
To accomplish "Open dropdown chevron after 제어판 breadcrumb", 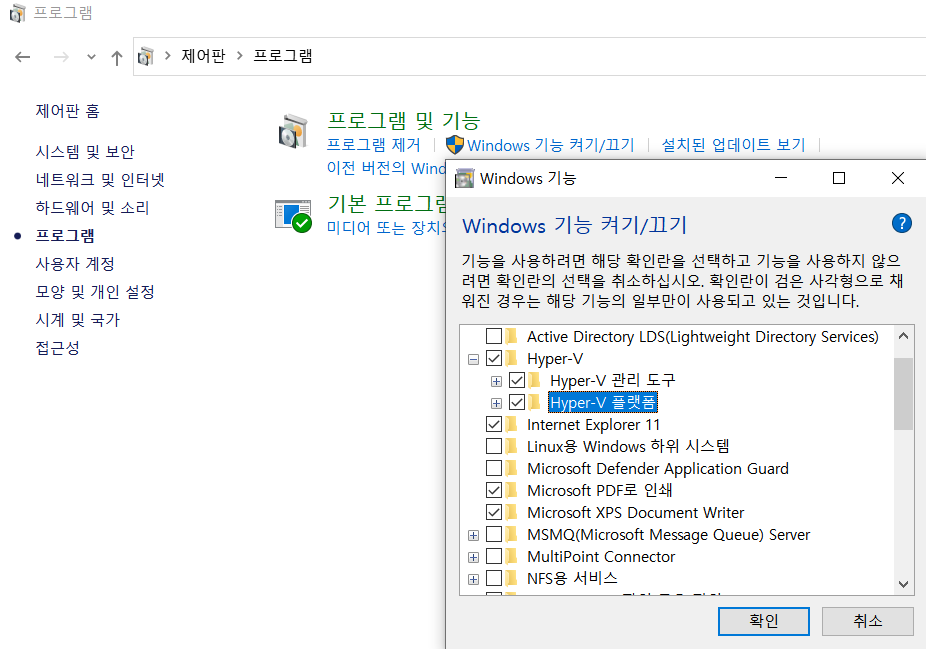I will click(239, 56).
